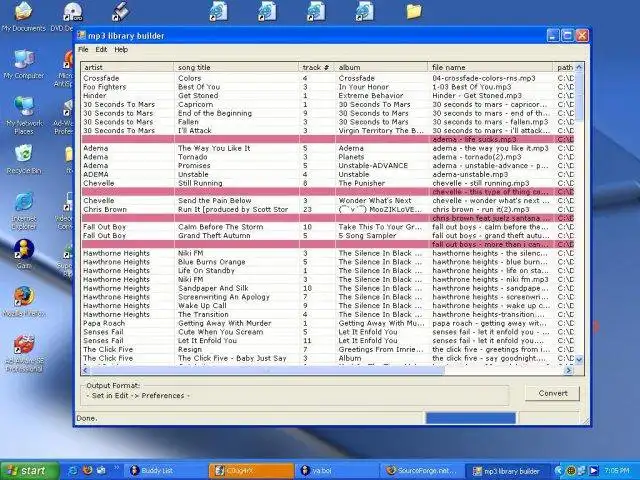This screenshot has height=480, width=640.
Task: Select the Crossfade Colors row
Action: [x=328, y=78]
